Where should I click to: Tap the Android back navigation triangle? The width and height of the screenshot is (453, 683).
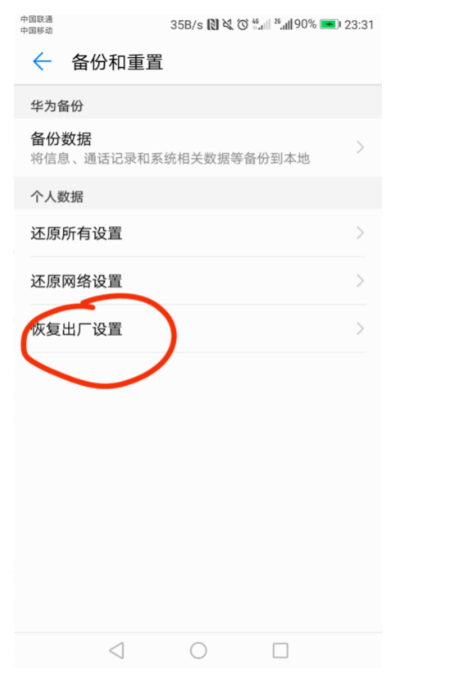(116, 650)
